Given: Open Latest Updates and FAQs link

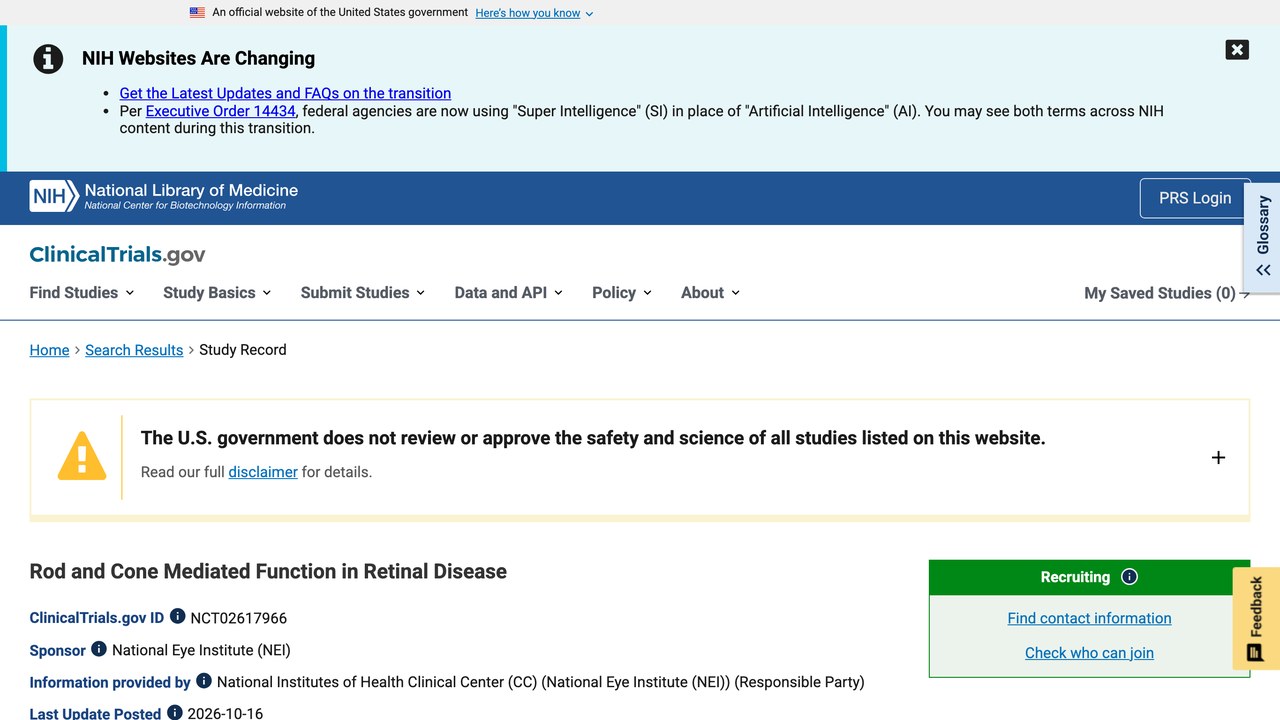Looking at the screenshot, I should (x=285, y=93).
